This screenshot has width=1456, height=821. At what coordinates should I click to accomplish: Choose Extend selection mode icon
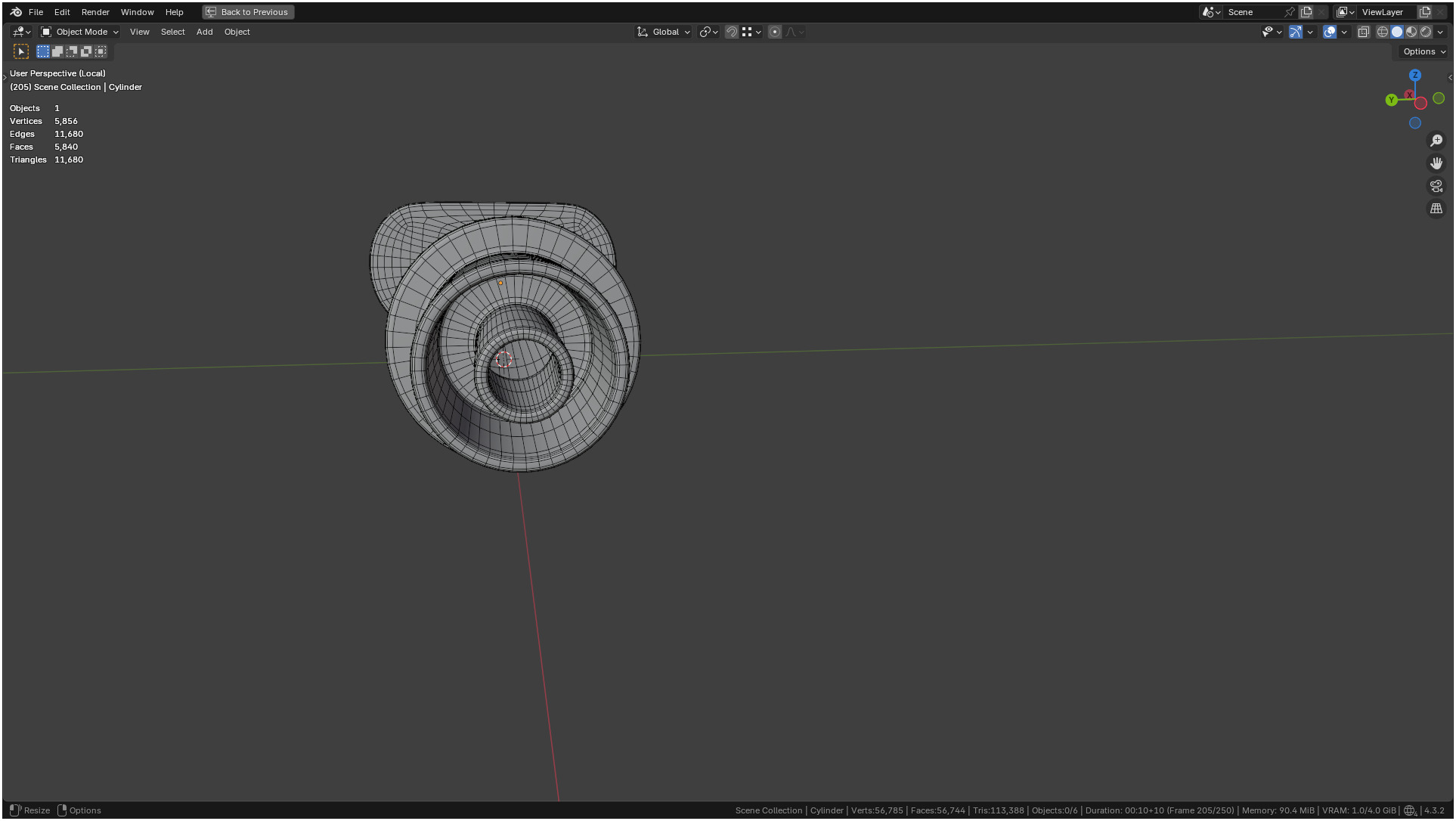tap(57, 51)
